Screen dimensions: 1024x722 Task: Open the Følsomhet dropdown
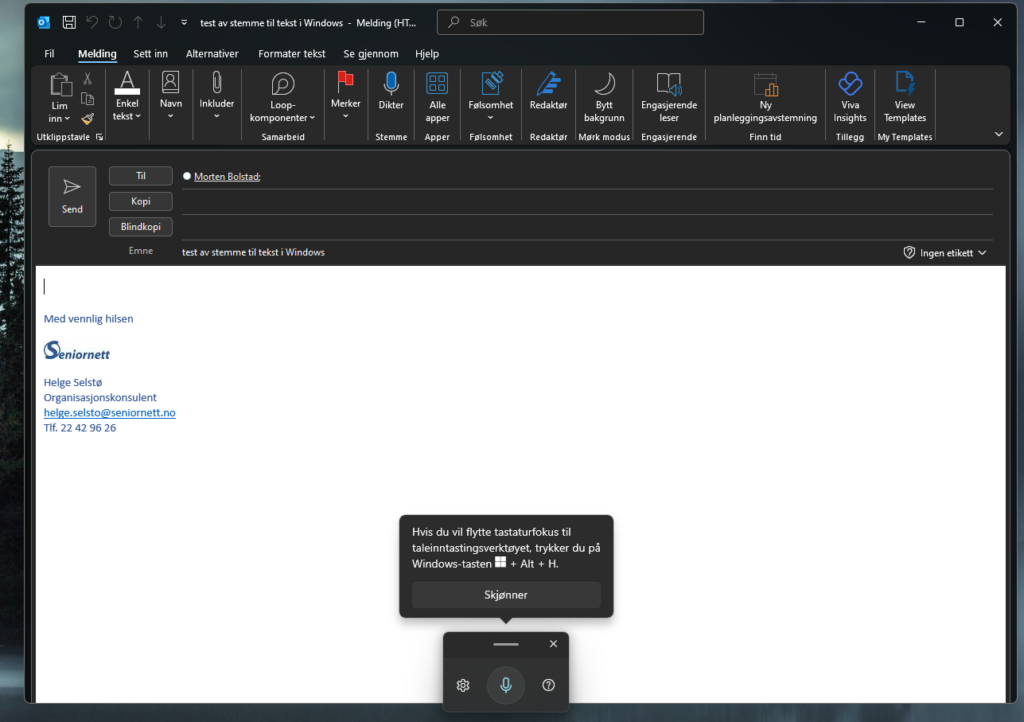coord(490,95)
